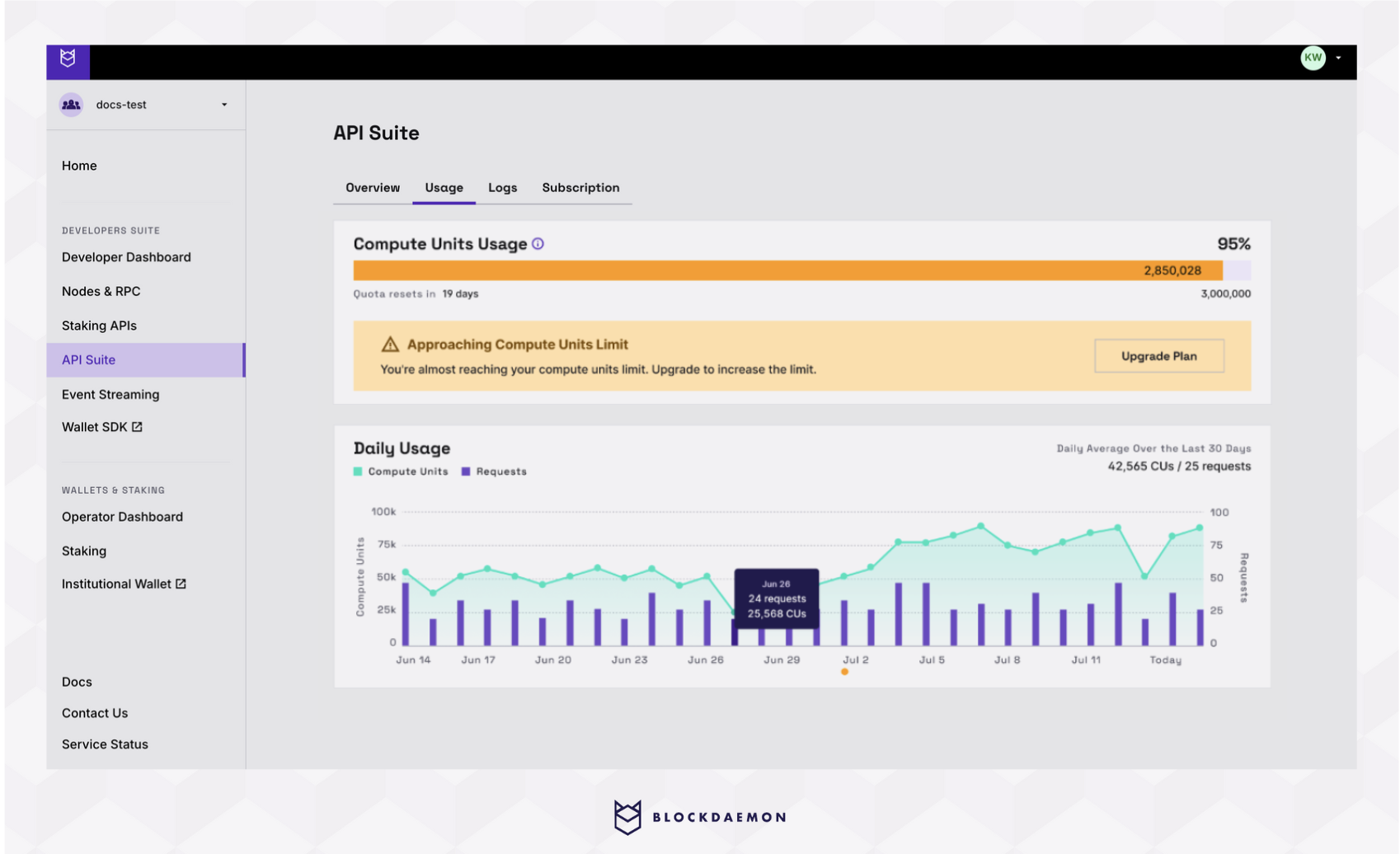Click the warning triangle icon in alert
Screen dimensions: 1400x854
pos(390,345)
